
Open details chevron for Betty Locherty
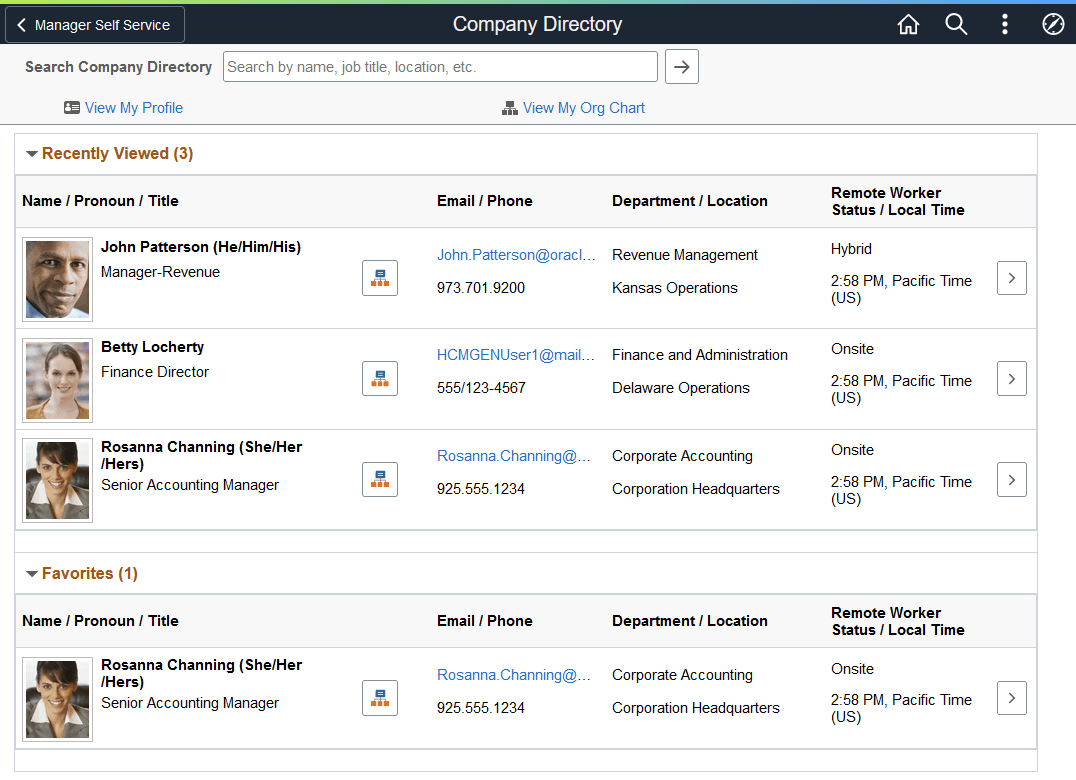[x=1011, y=378]
